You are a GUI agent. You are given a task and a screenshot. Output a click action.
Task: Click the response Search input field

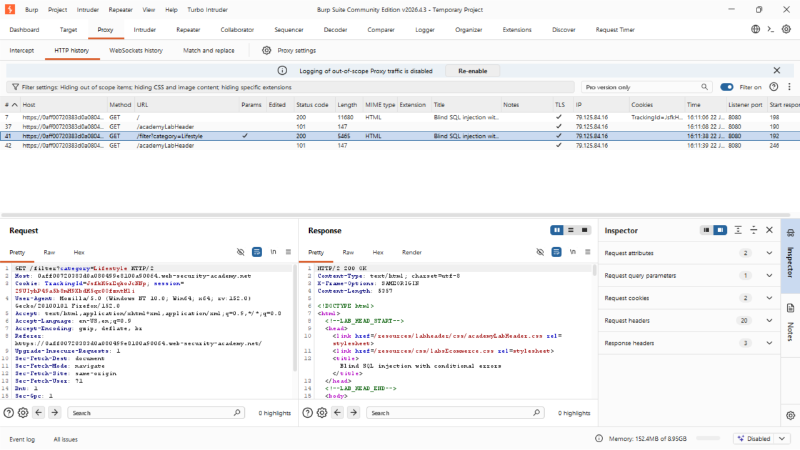coord(455,413)
